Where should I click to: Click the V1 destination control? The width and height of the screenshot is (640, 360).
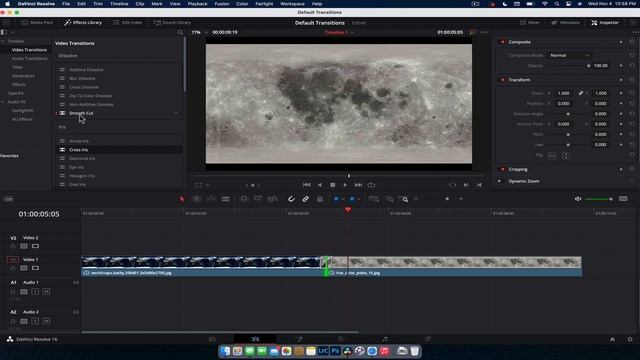click(13, 260)
